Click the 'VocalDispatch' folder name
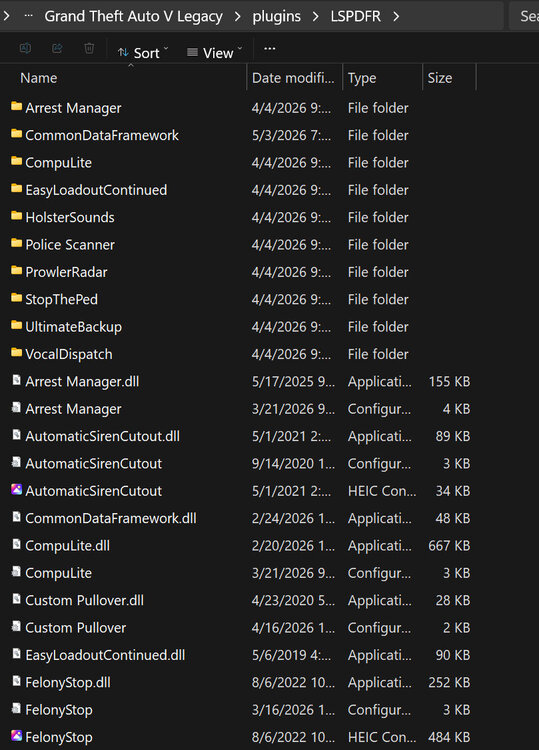Image resolution: width=539 pixels, height=750 pixels. click(69, 354)
